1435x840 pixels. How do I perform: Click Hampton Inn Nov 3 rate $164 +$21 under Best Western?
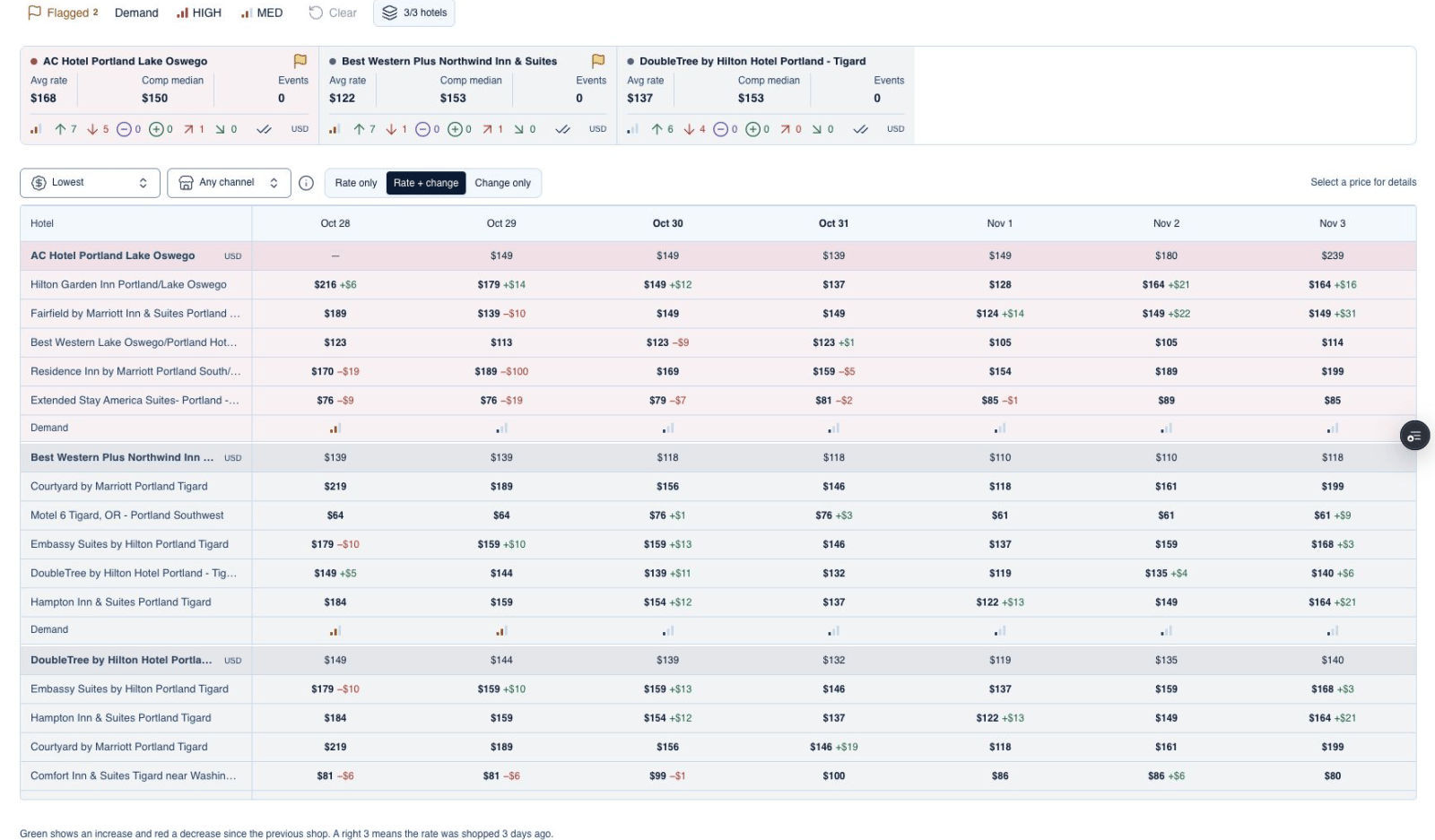click(1332, 602)
